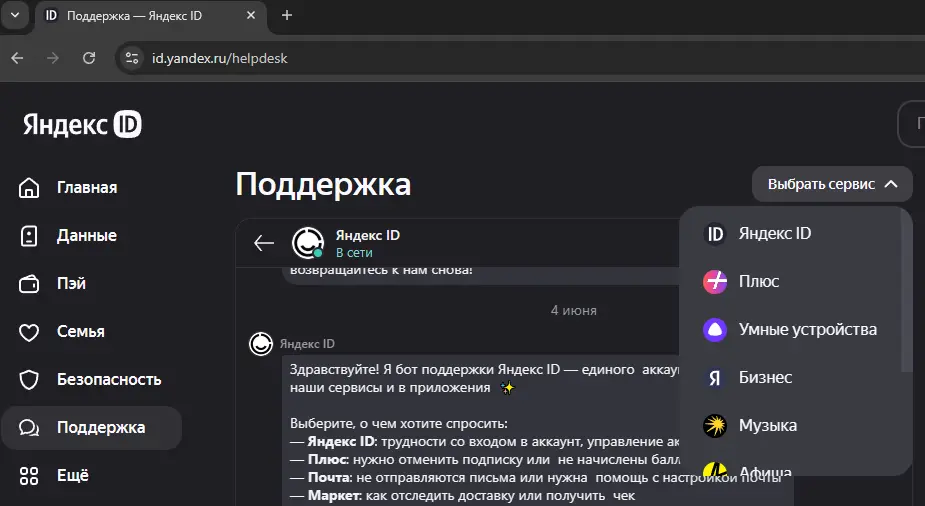Screen dimensions: 925x506
Task: Click the Яндекс ID name in chat header
Action: 368,235
